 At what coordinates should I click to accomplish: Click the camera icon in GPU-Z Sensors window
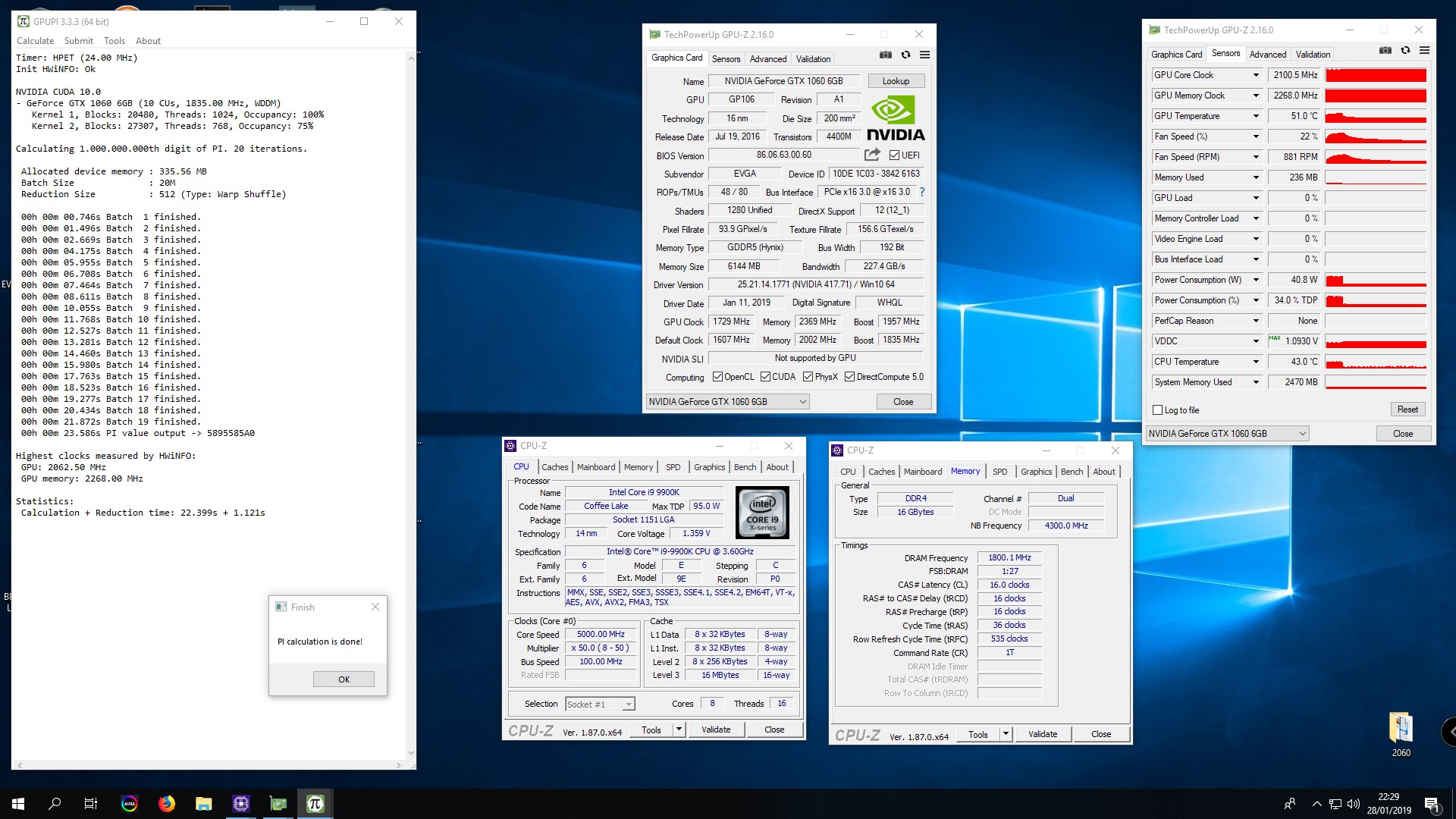(x=1385, y=50)
